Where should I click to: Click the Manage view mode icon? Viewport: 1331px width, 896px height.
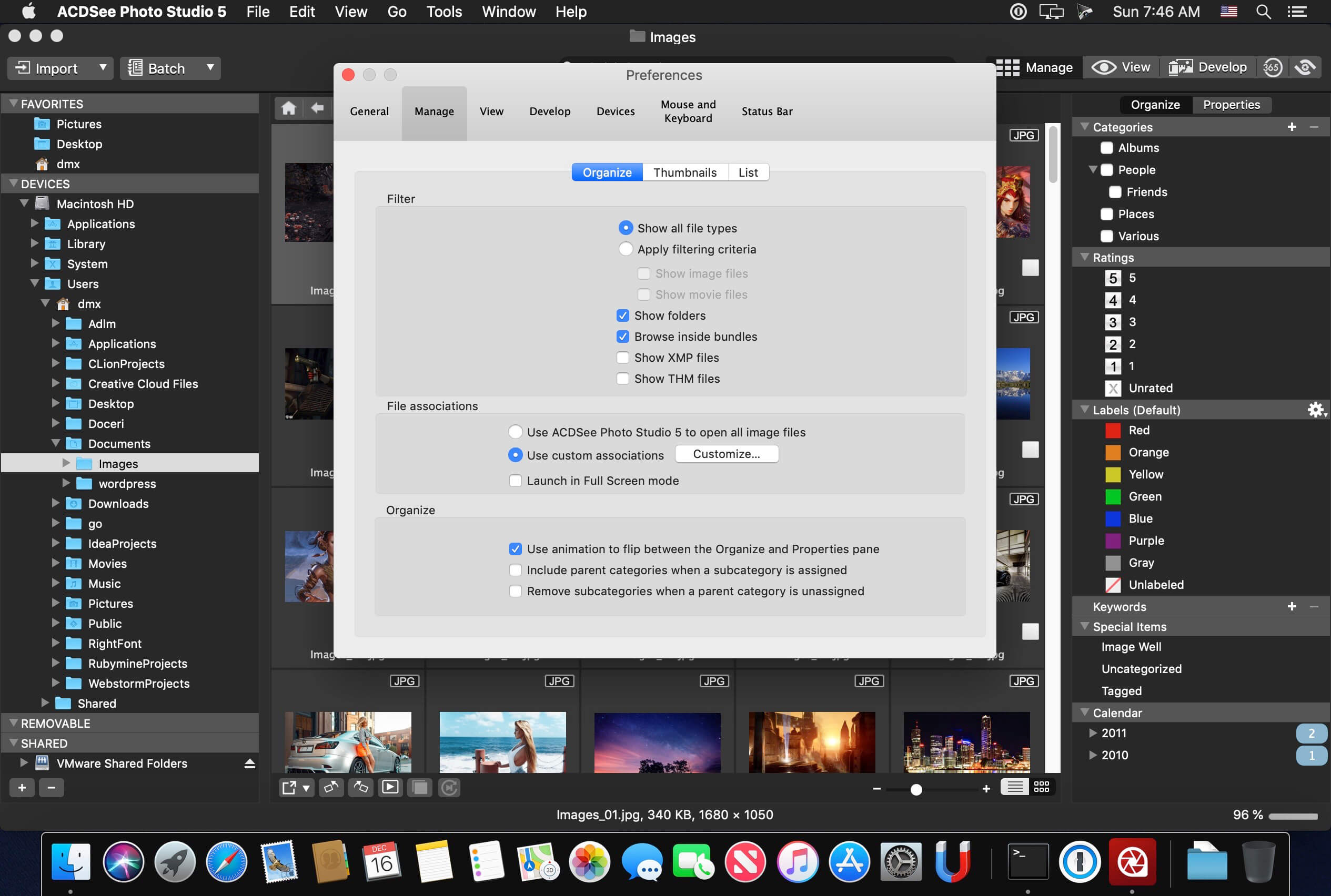pos(1007,67)
